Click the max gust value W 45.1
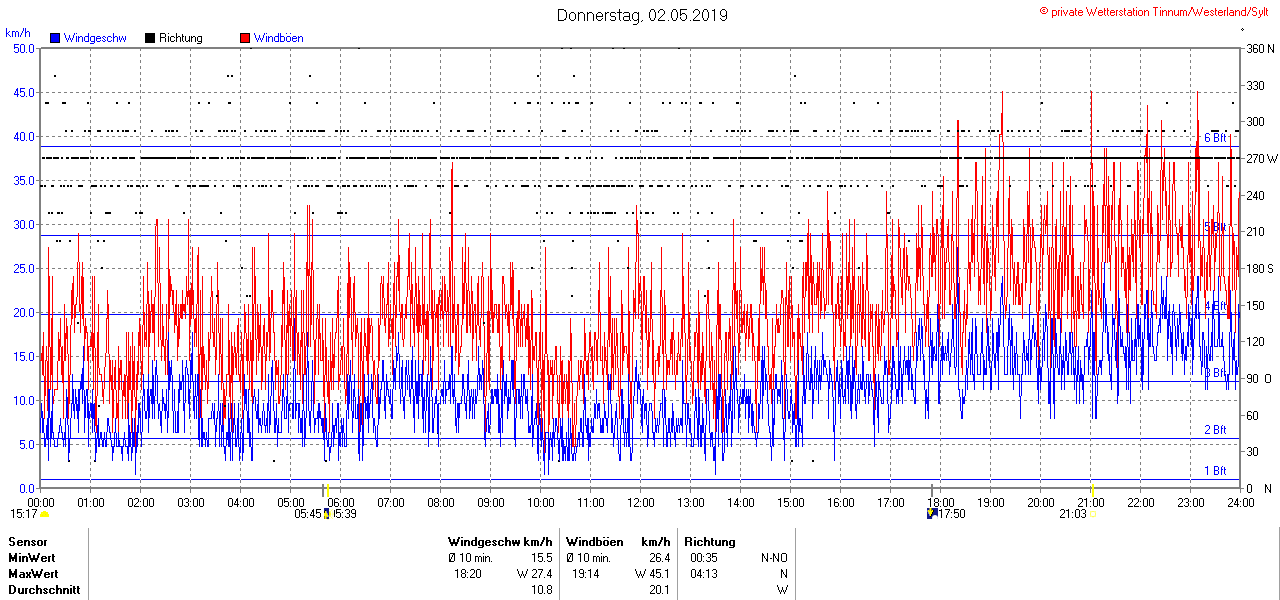Image resolution: width=1280 pixels, height=600 pixels. pos(653,574)
